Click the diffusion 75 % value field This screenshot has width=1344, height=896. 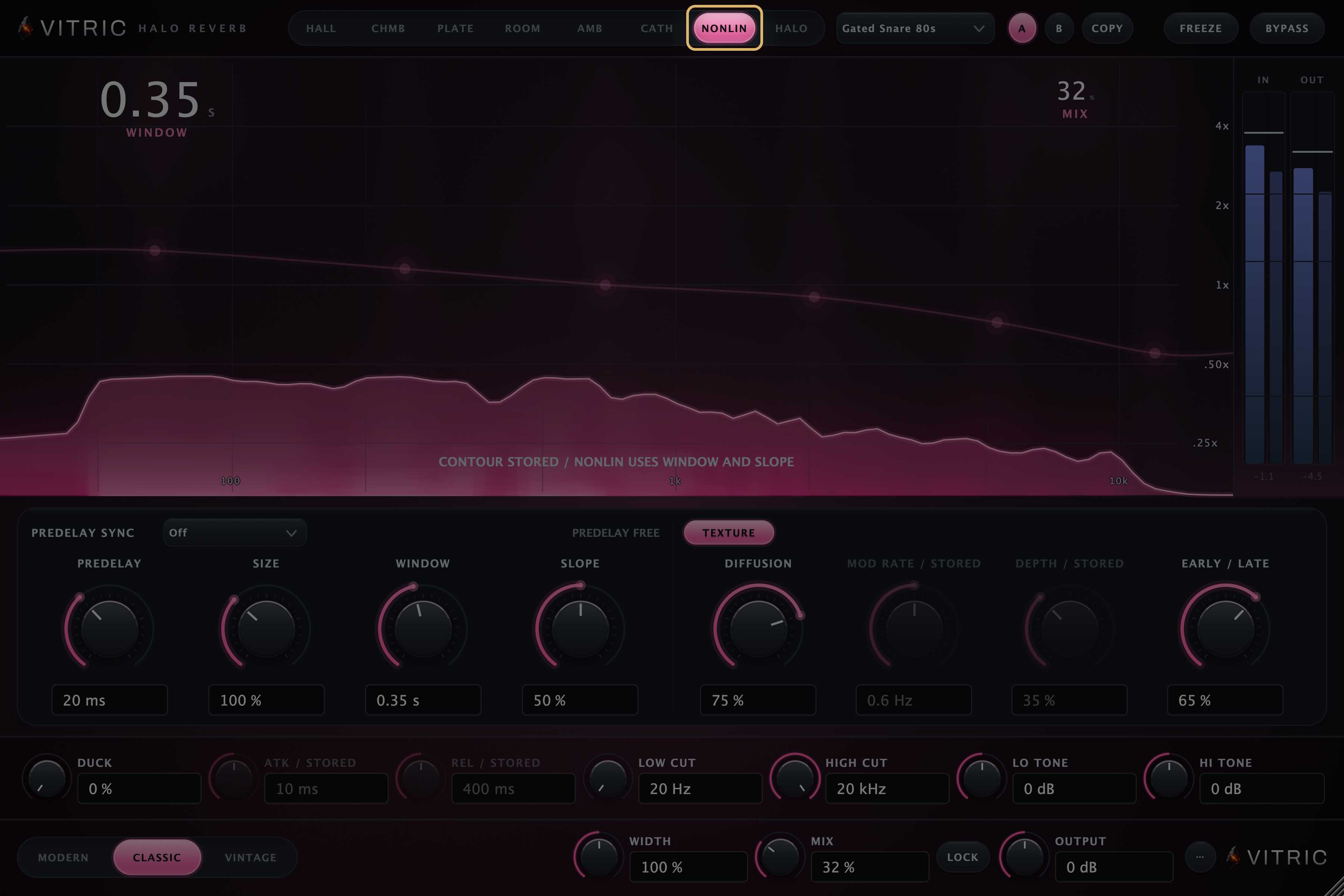point(758,700)
